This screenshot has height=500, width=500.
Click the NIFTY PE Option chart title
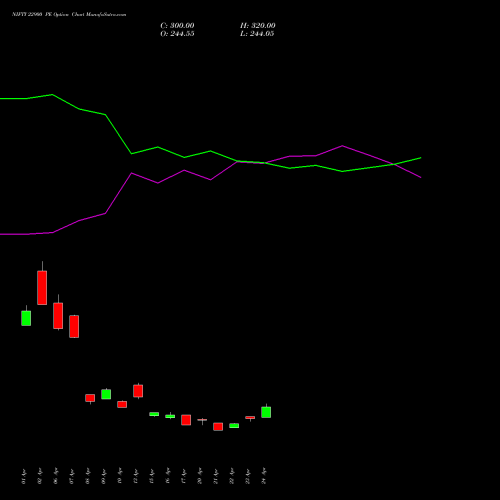(x=69, y=15)
